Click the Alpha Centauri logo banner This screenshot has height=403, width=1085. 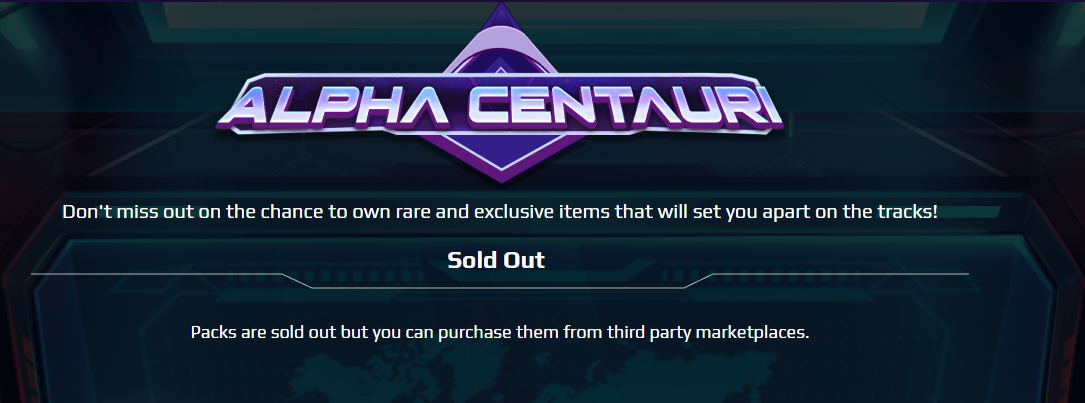tap(500, 104)
